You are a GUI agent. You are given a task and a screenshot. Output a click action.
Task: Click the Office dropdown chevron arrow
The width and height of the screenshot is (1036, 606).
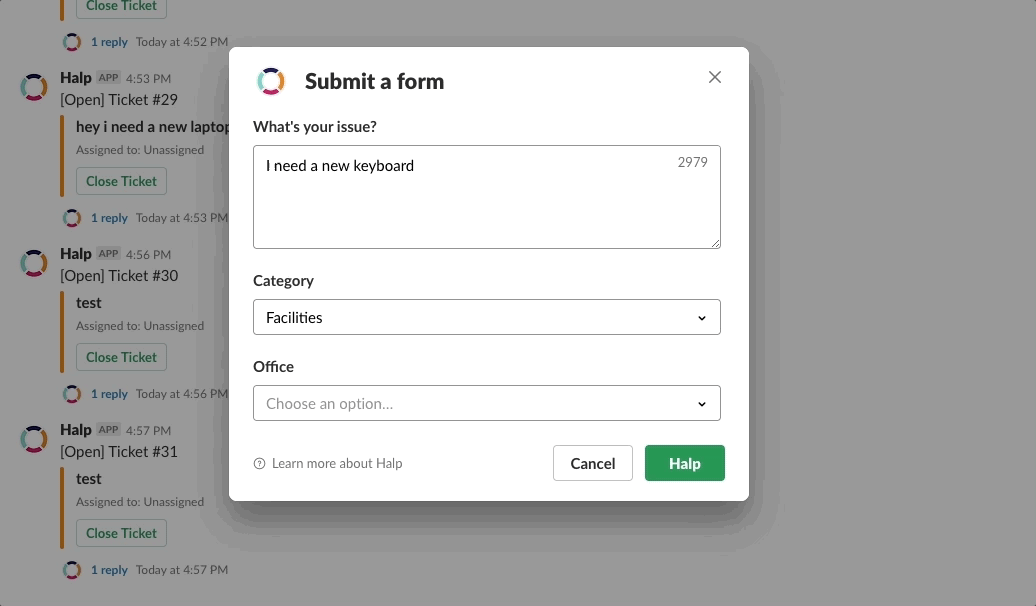[x=702, y=404]
